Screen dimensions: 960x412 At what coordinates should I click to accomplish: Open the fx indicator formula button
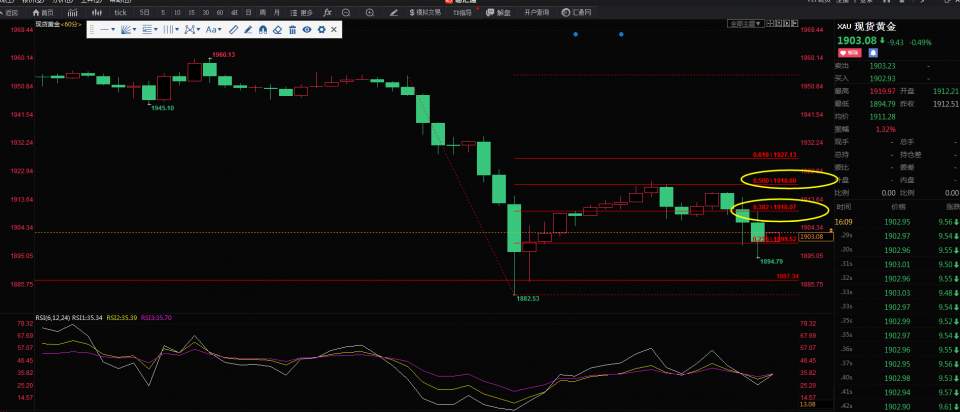tap(328, 12)
